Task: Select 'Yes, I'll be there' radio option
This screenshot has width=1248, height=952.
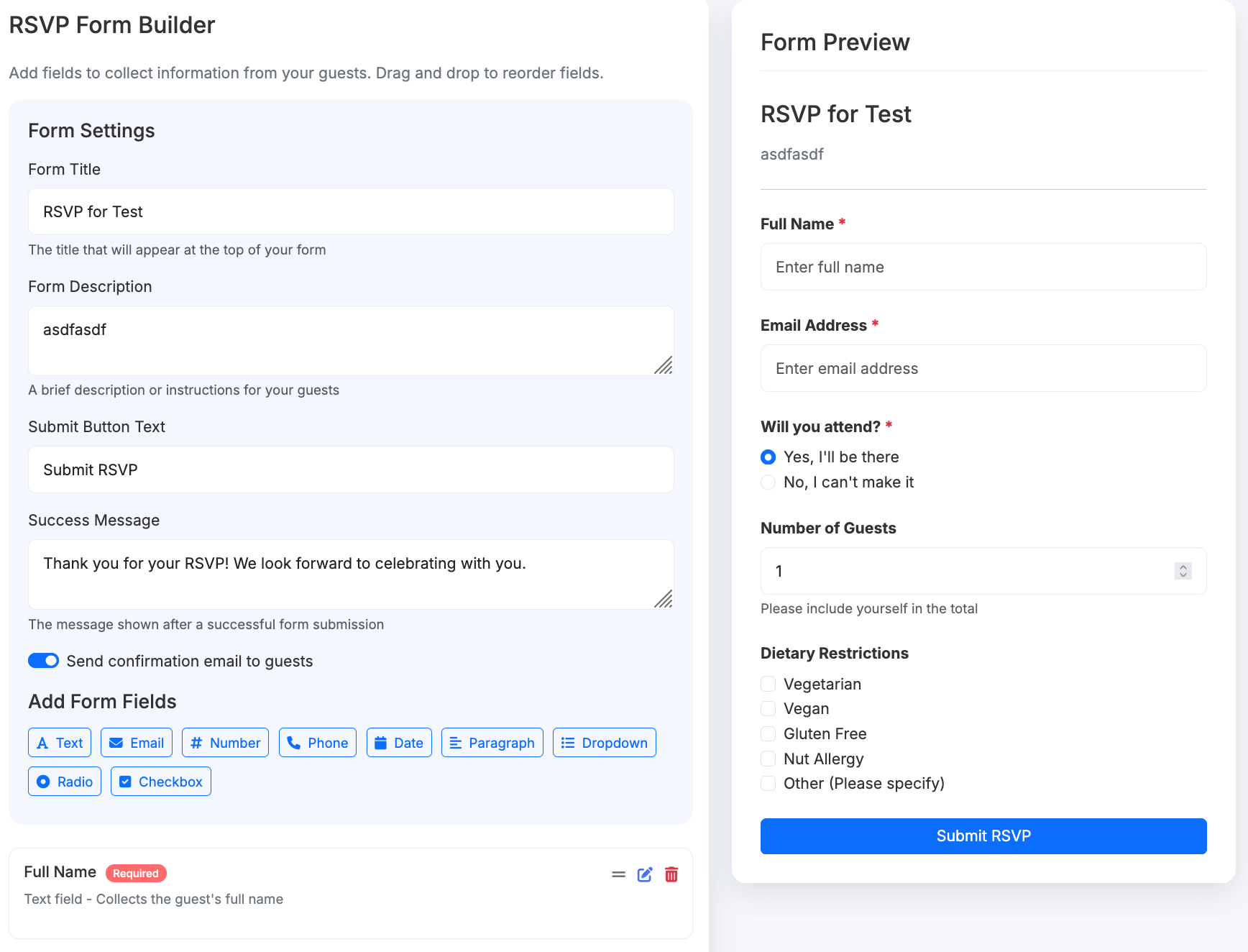Action: pyautogui.click(x=768, y=457)
